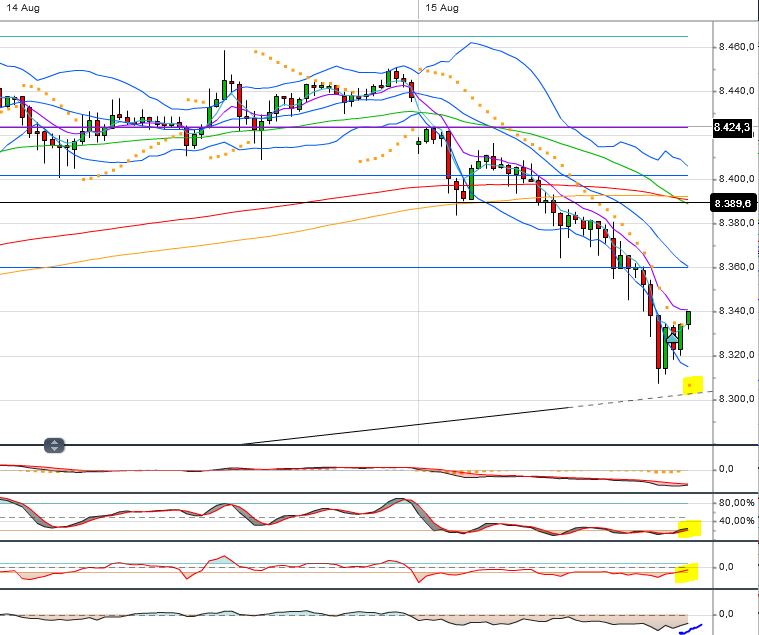
Task: Click the 8.360,0 price axis value
Action: 736,267
